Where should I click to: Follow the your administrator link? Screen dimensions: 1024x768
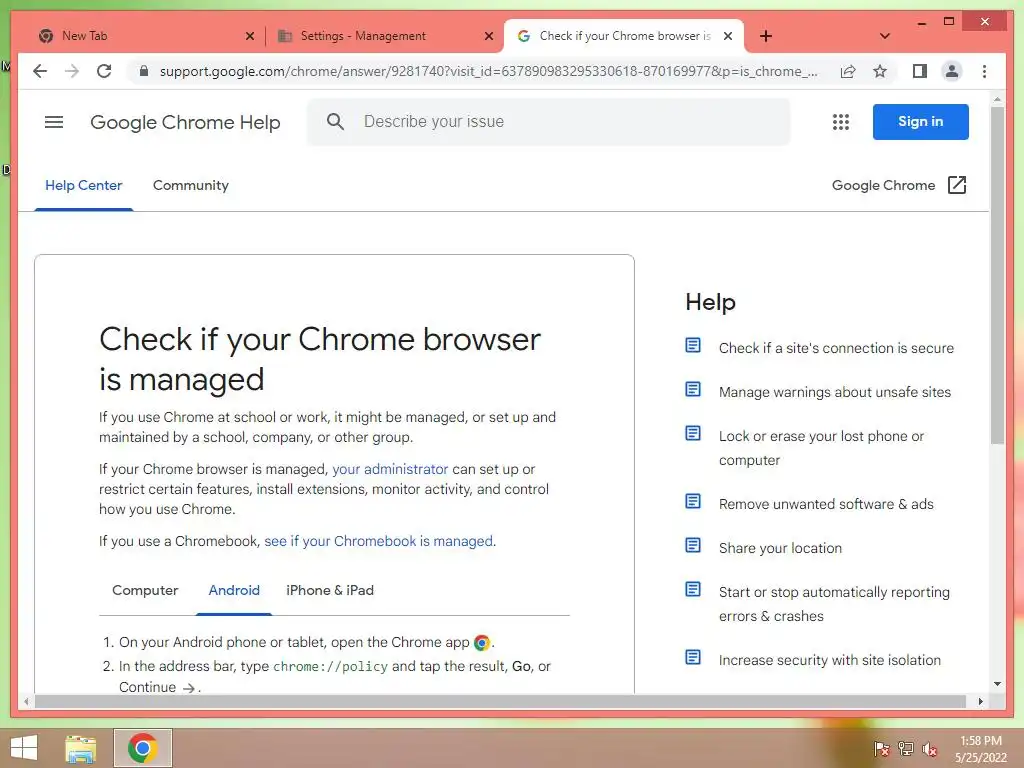[x=390, y=469]
